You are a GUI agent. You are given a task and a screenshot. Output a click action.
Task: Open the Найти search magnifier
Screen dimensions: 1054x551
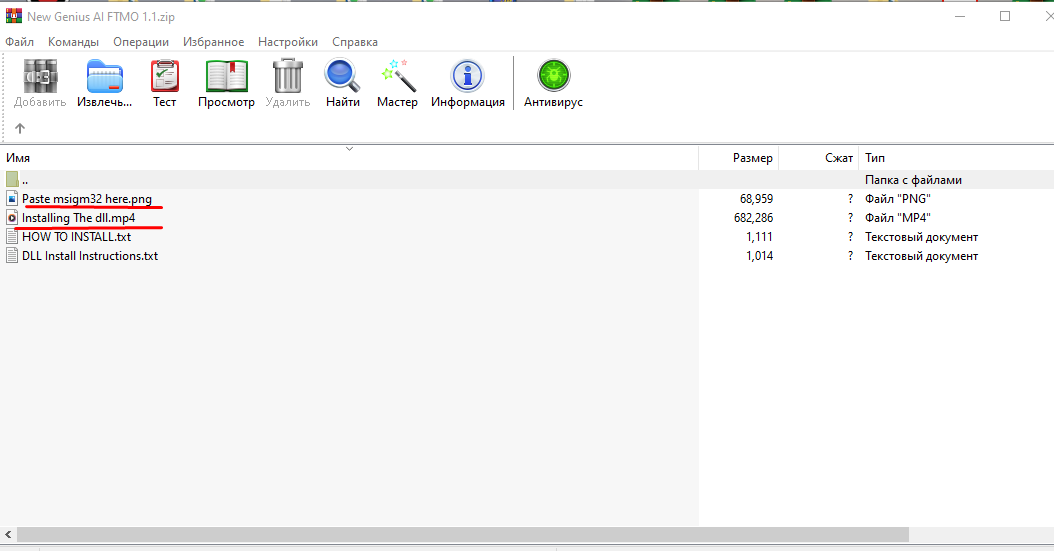click(342, 75)
